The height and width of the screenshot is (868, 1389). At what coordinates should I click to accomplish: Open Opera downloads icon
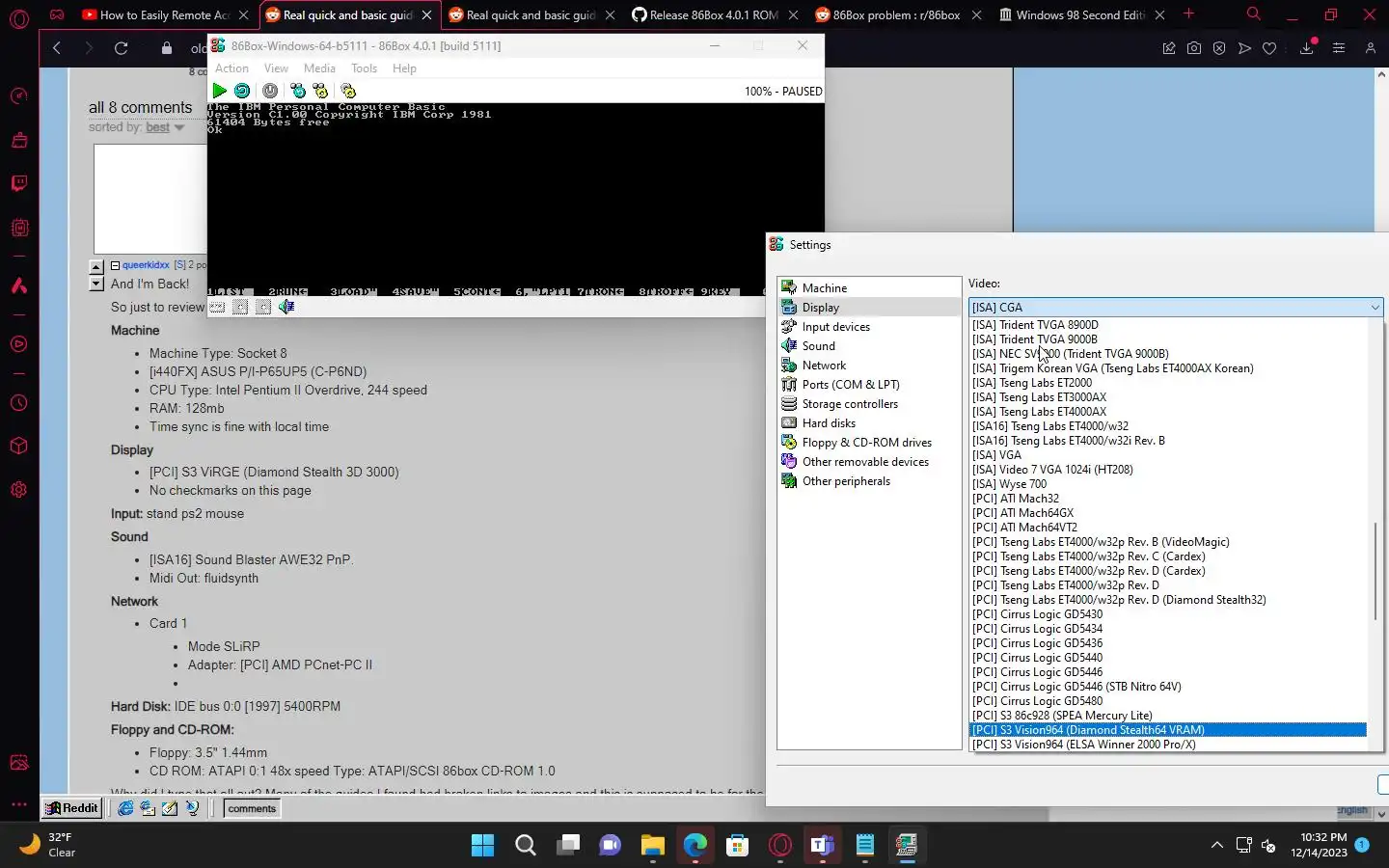click(x=1307, y=48)
